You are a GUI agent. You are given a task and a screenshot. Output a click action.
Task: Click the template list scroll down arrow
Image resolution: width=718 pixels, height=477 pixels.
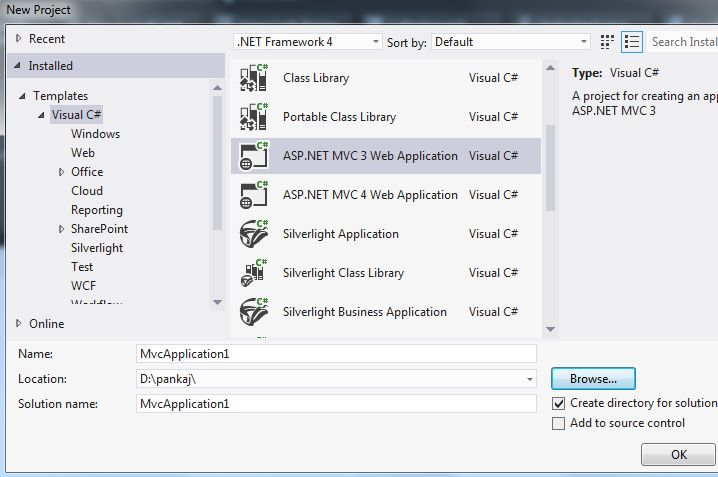(550, 329)
